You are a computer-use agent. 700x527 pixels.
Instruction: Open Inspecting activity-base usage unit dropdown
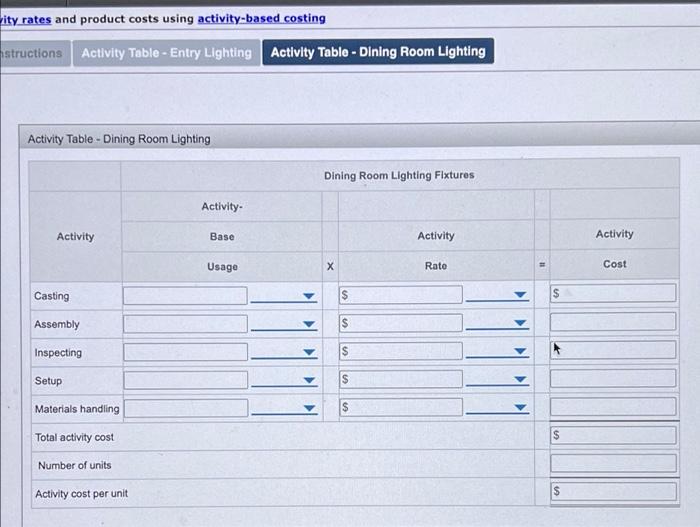tap(284, 352)
